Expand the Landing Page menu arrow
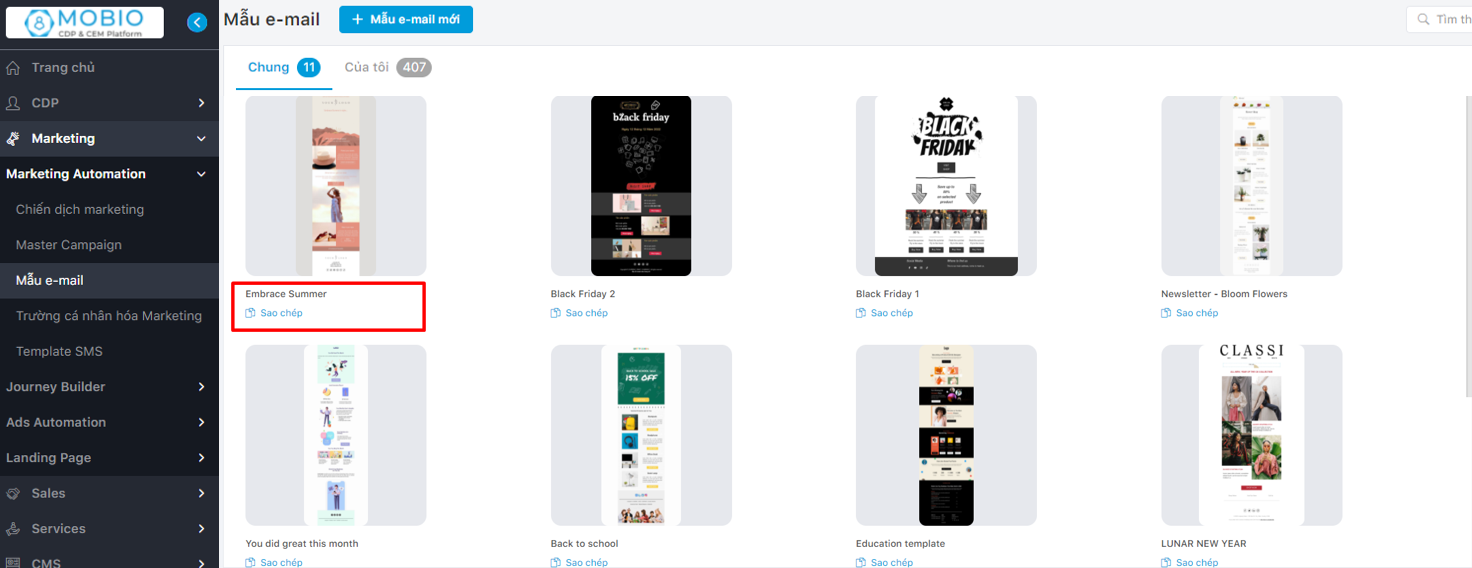This screenshot has width=1472, height=568. tap(201, 458)
